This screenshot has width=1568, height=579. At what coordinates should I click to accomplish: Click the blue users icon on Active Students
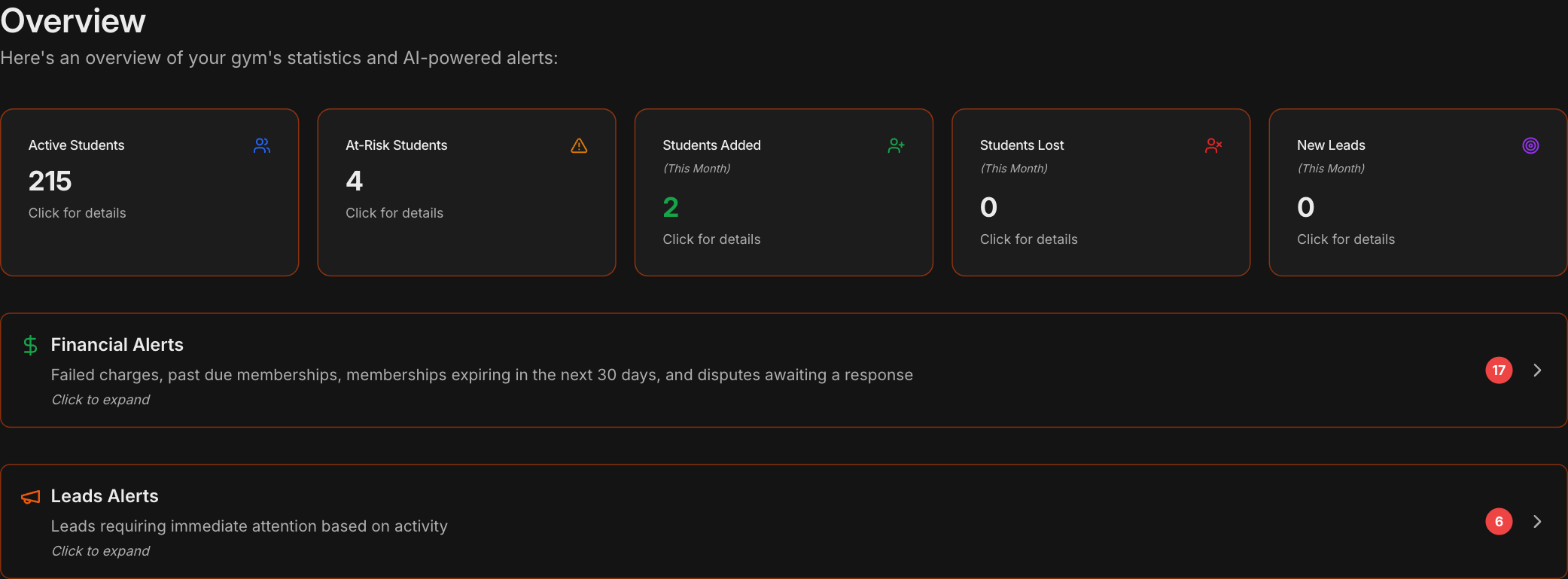[x=262, y=145]
